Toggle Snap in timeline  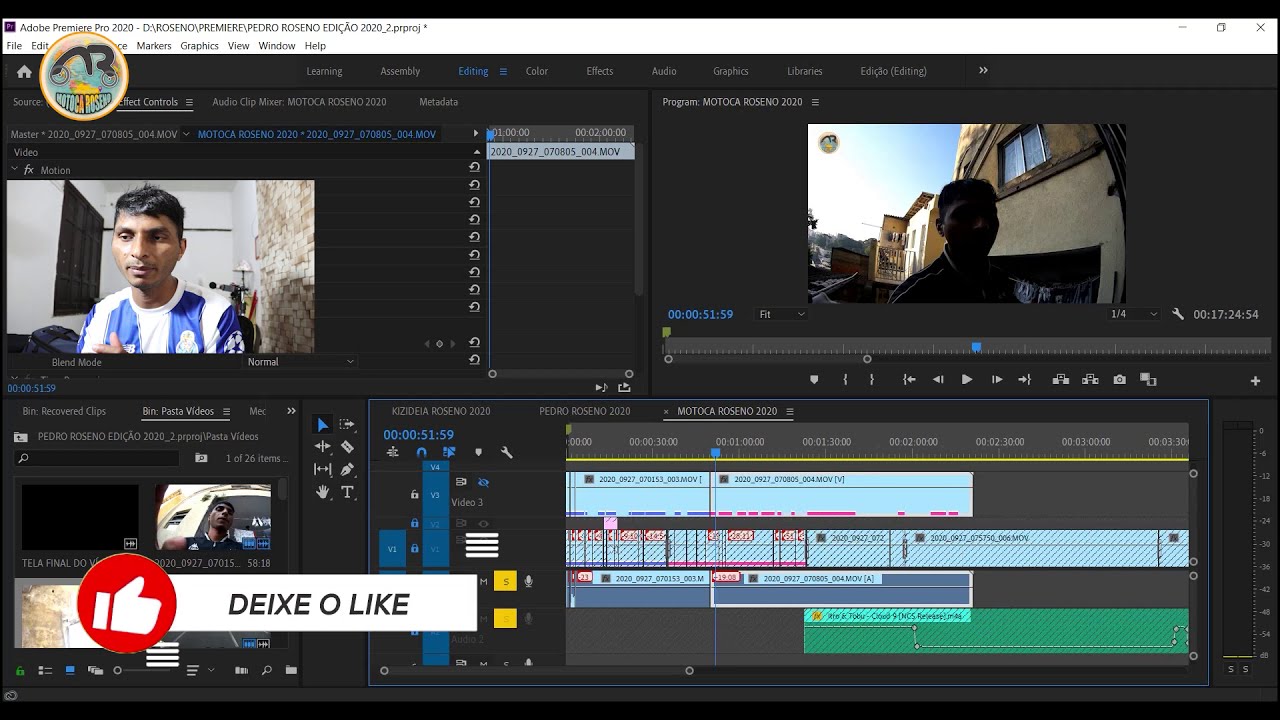click(x=421, y=452)
